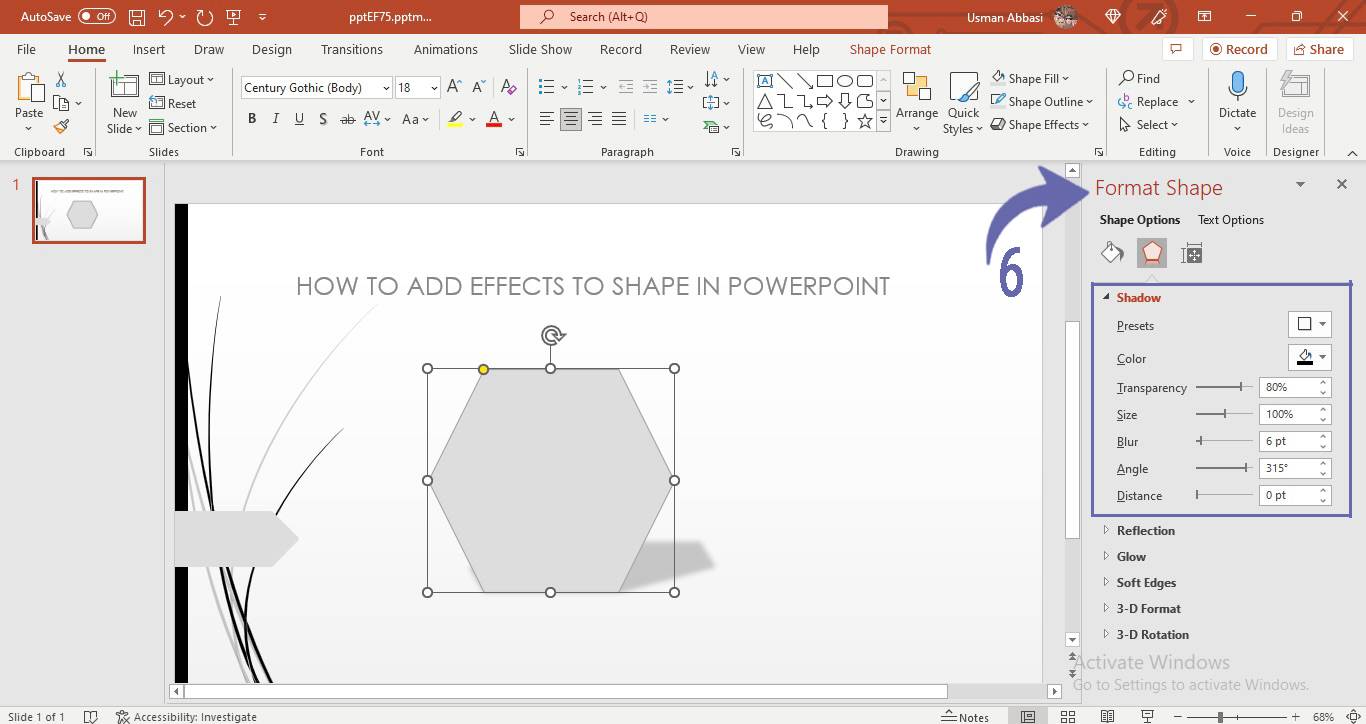The width and height of the screenshot is (1366, 724).
Task: Toggle Underline formatting
Action: pyautogui.click(x=299, y=119)
